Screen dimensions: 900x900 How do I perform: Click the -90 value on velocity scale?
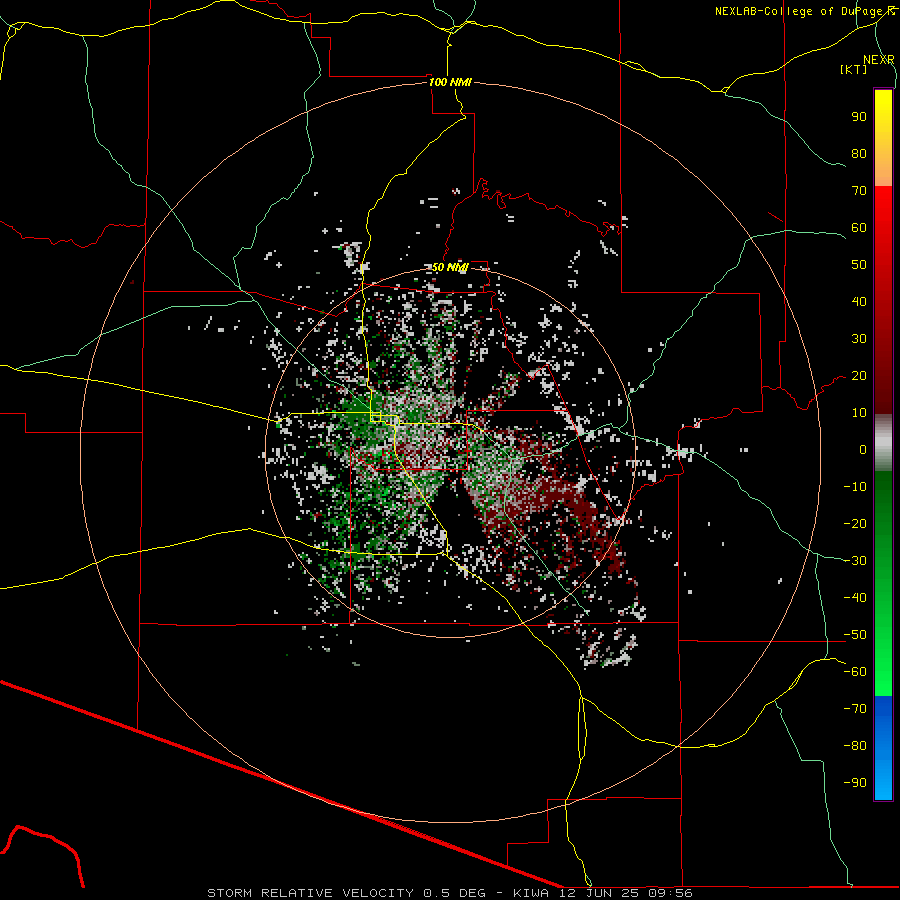(855, 783)
